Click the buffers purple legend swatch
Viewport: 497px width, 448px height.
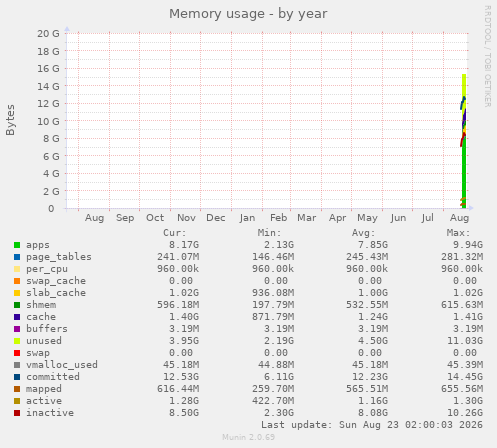17,329
